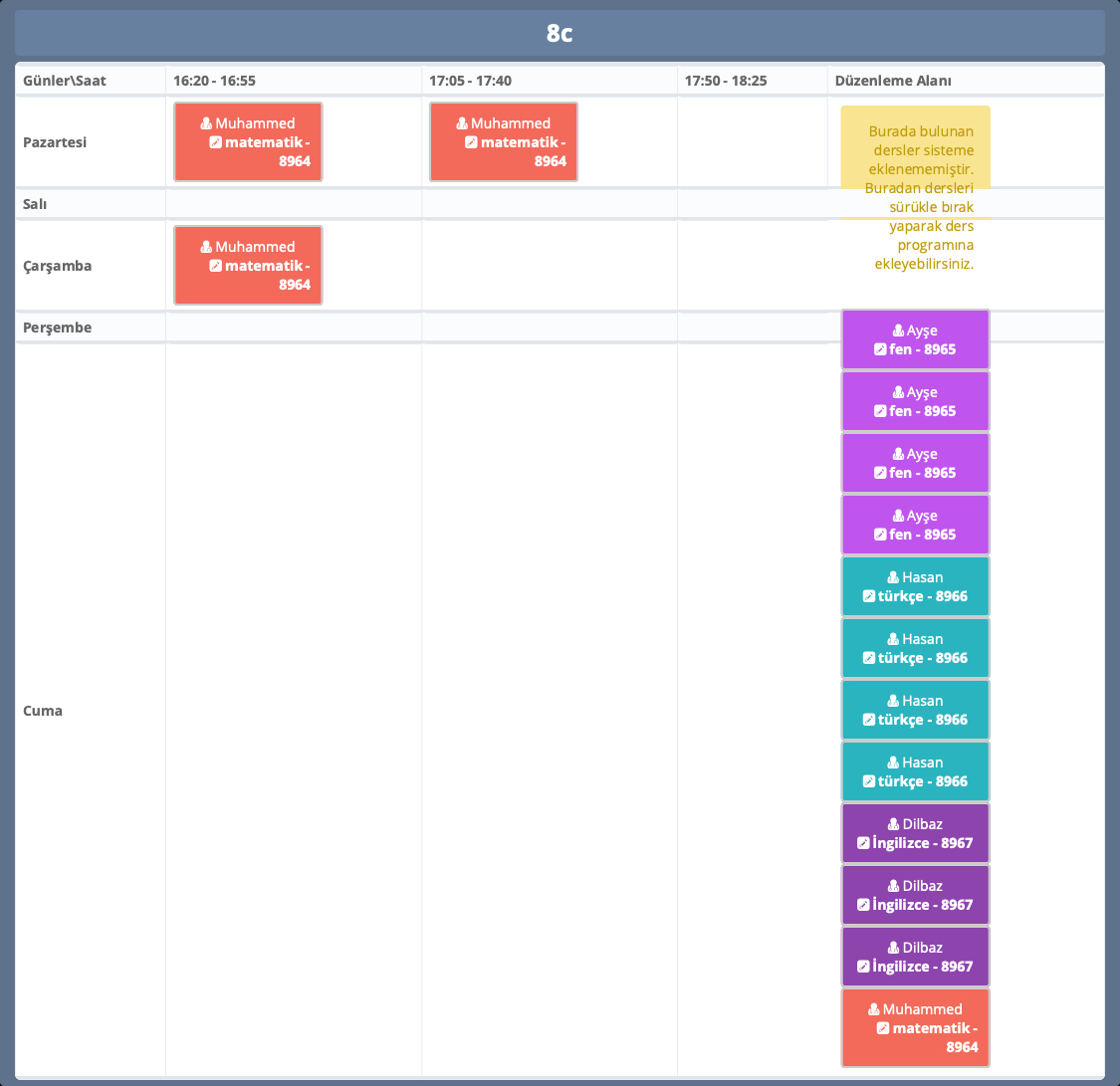Image resolution: width=1120 pixels, height=1086 pixels.
Task: Click the Cuma day row label
Action: [x=43, y=711]
